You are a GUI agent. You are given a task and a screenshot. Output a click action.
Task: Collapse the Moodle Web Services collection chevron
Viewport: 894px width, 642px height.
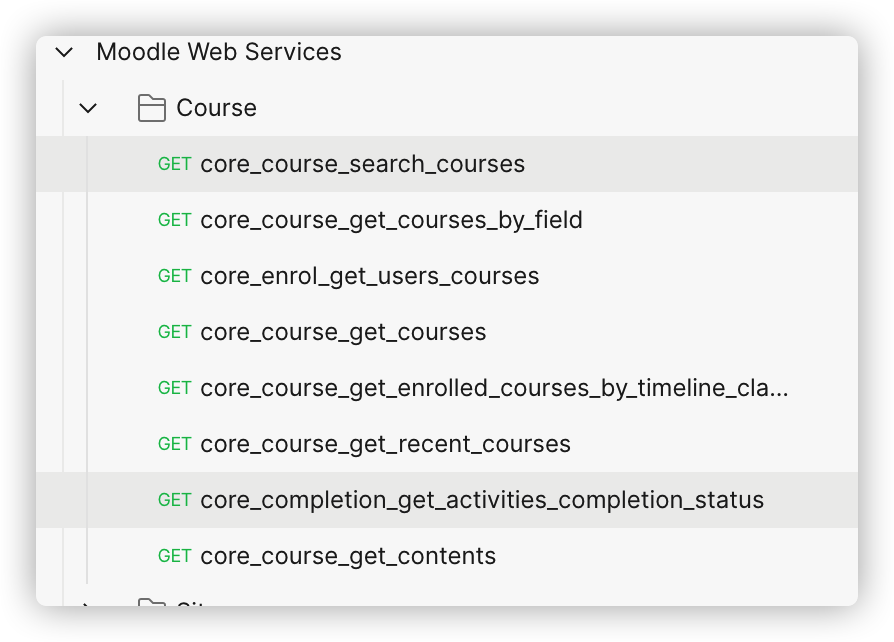coord(64,52)
